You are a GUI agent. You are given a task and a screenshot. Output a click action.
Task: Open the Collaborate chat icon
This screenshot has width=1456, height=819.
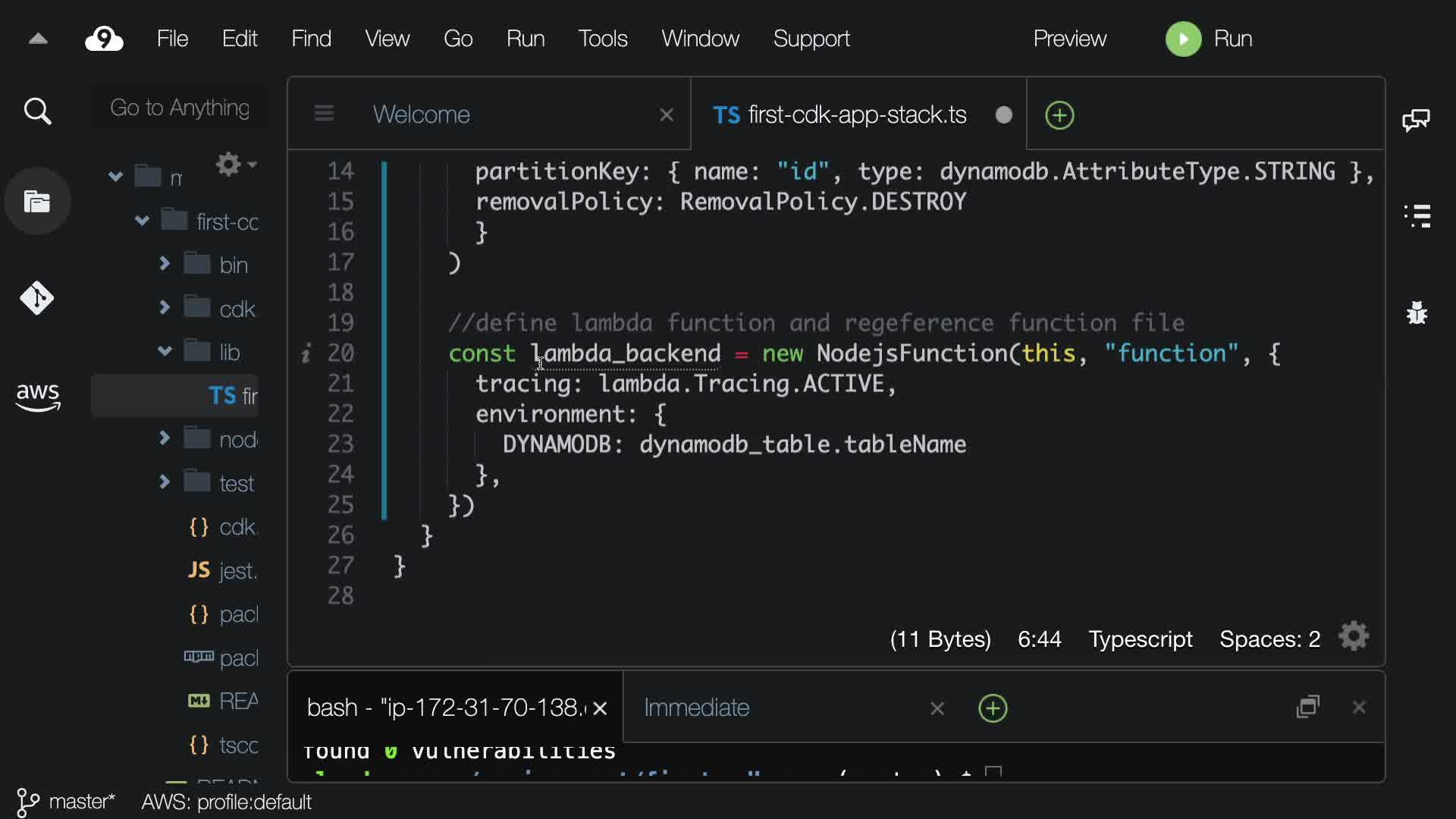1416,120
